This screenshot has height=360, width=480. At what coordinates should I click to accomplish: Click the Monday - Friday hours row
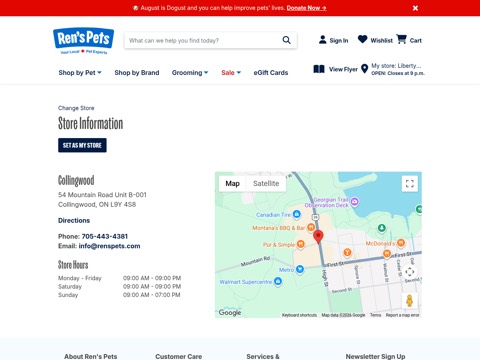119,278
